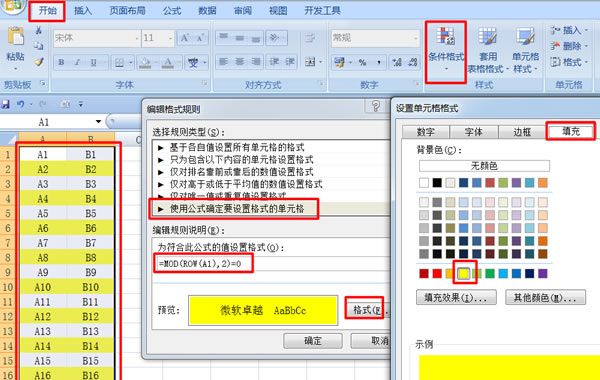
Task: Click the Borders icon in font group
Action: pyautogui.click(x=119, y=62)
